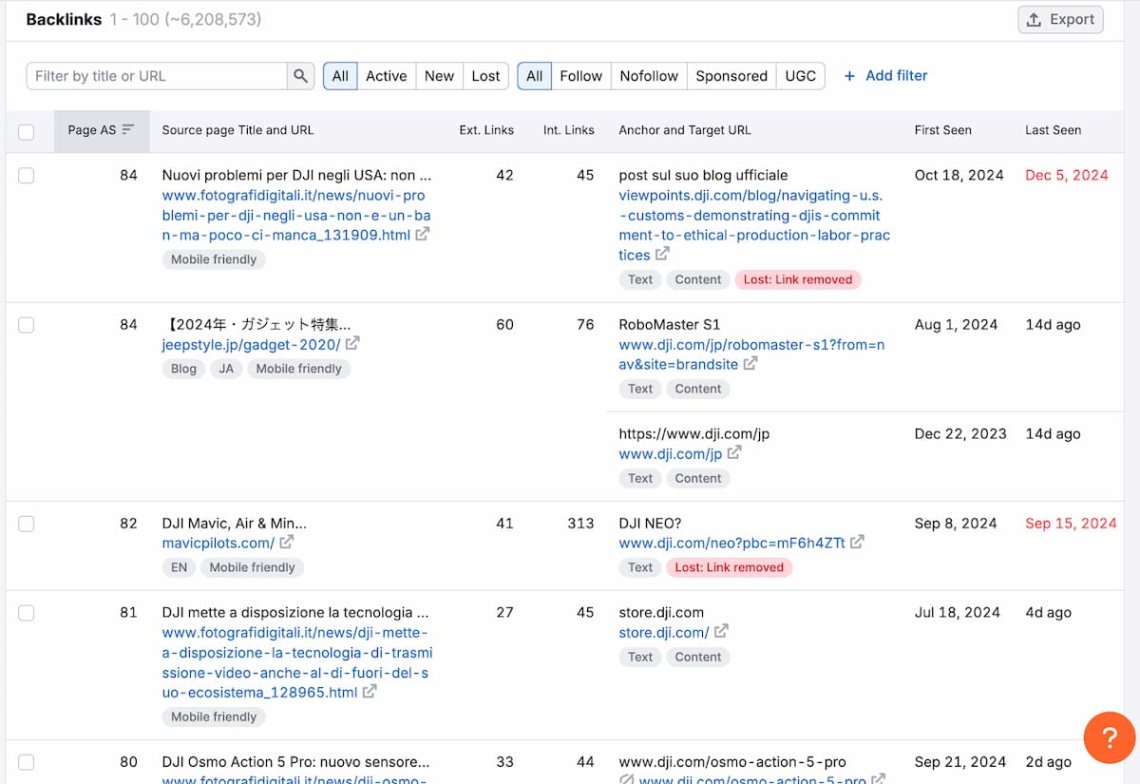Select the Sponsored filter tab
Viewport: 1140px width, 784px height.
coord(731,76)
